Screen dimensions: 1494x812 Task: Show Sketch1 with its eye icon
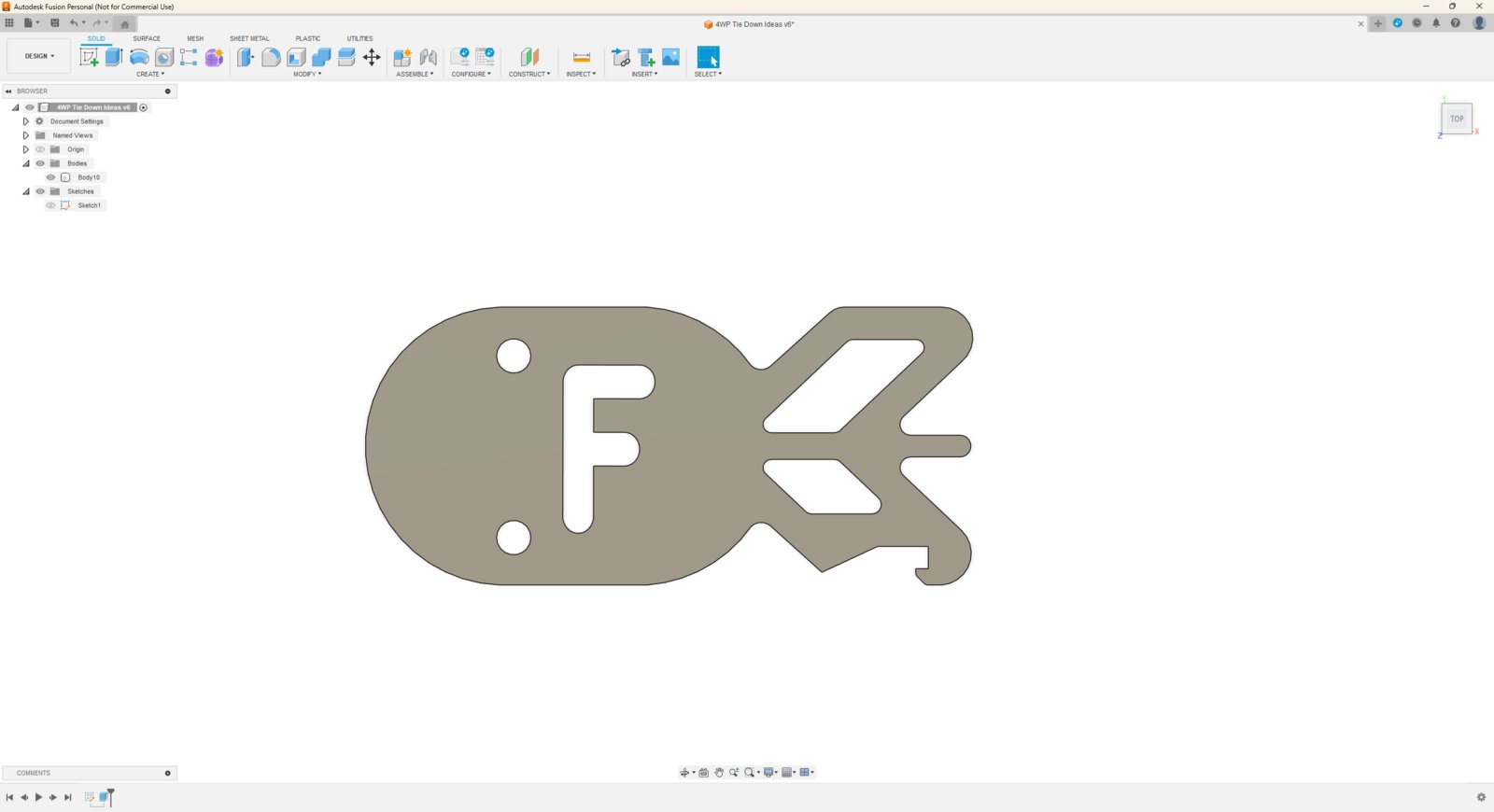pyautogui.click(x=51, y=205)
